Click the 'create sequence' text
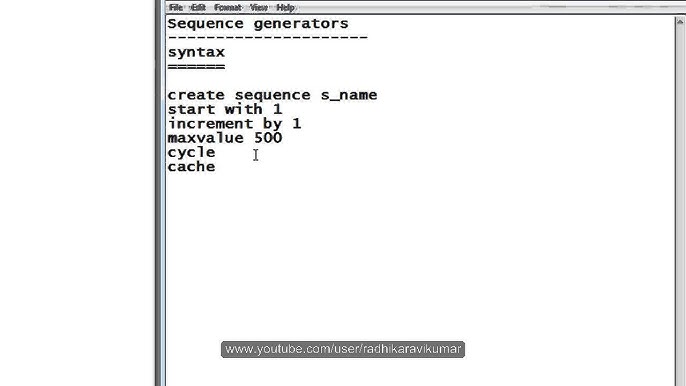Image resolution: width=686 pixels, height=386 pixels. tap(239, 95)
